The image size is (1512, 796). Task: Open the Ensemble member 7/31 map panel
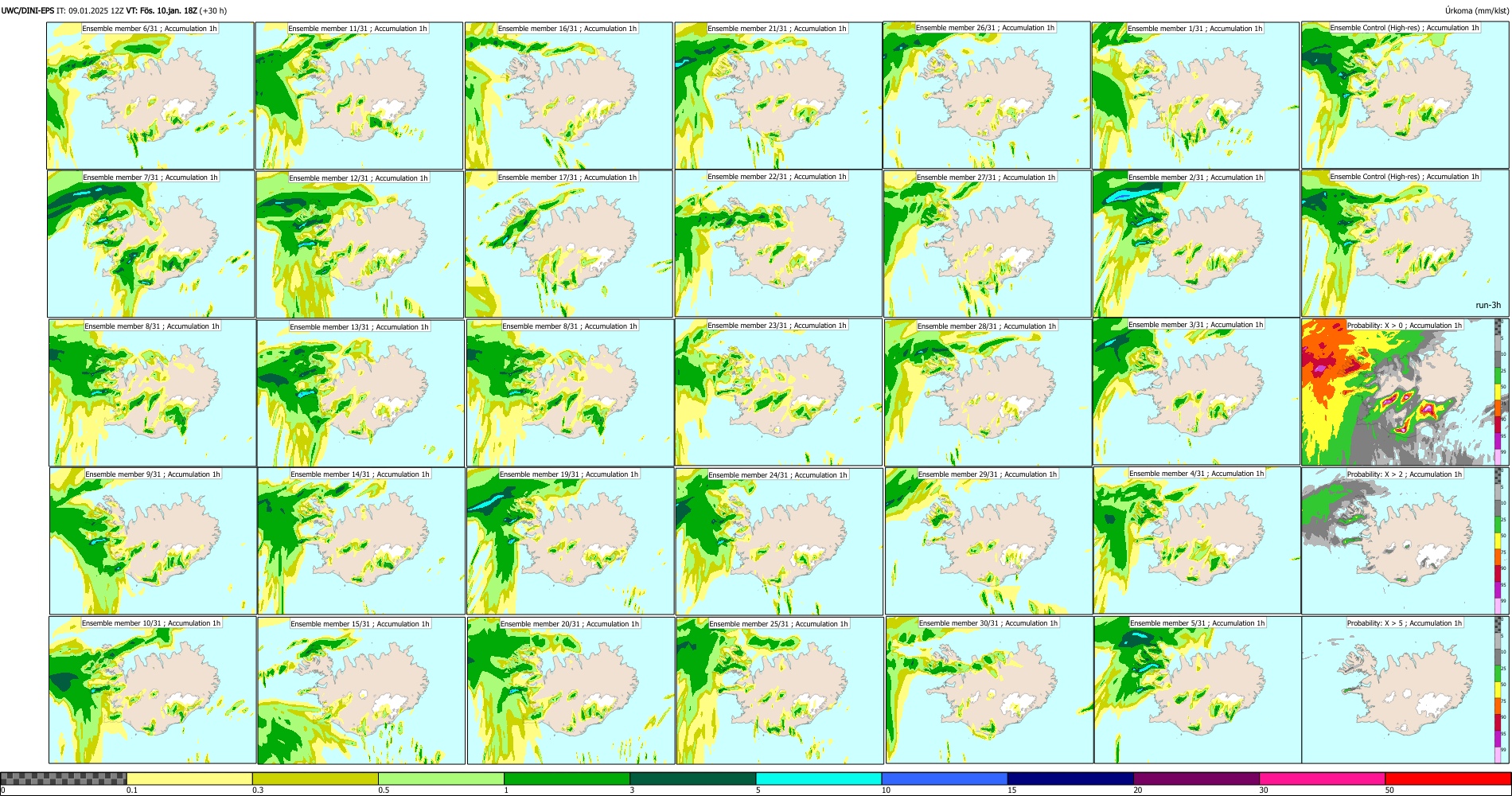151,244
